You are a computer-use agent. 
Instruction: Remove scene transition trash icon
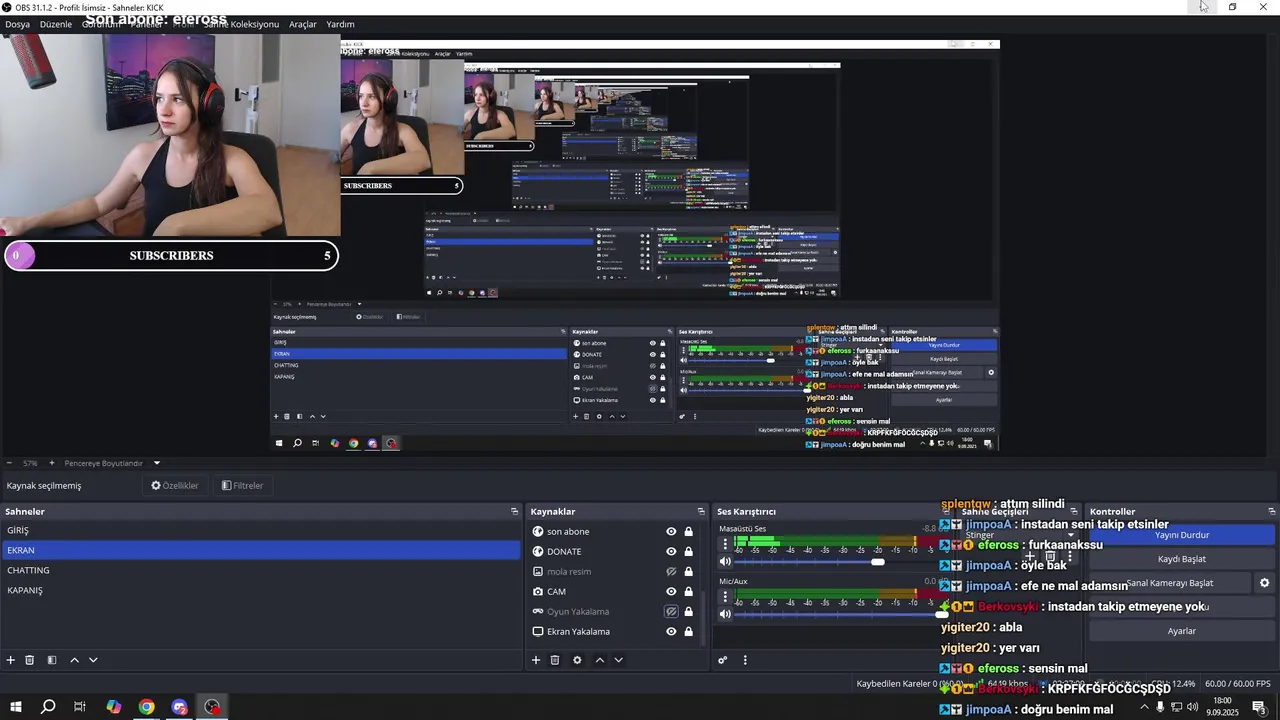point(1050,556)
